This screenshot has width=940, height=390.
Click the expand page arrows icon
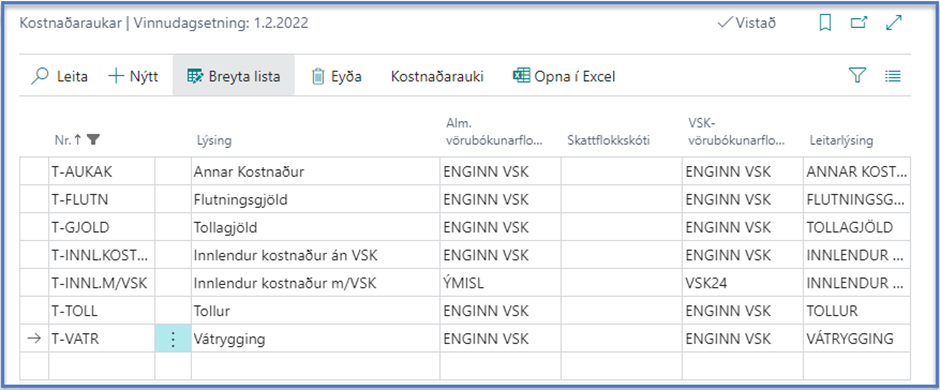(894, 23)
